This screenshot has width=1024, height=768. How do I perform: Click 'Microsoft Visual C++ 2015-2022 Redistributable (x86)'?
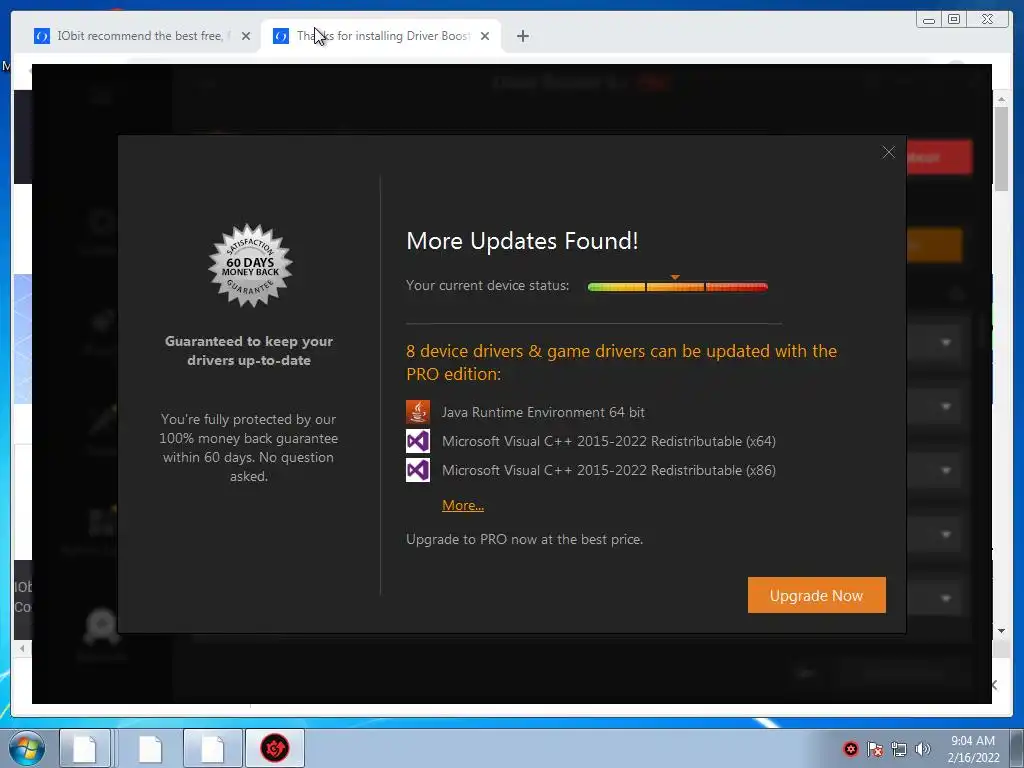point(609,470)
